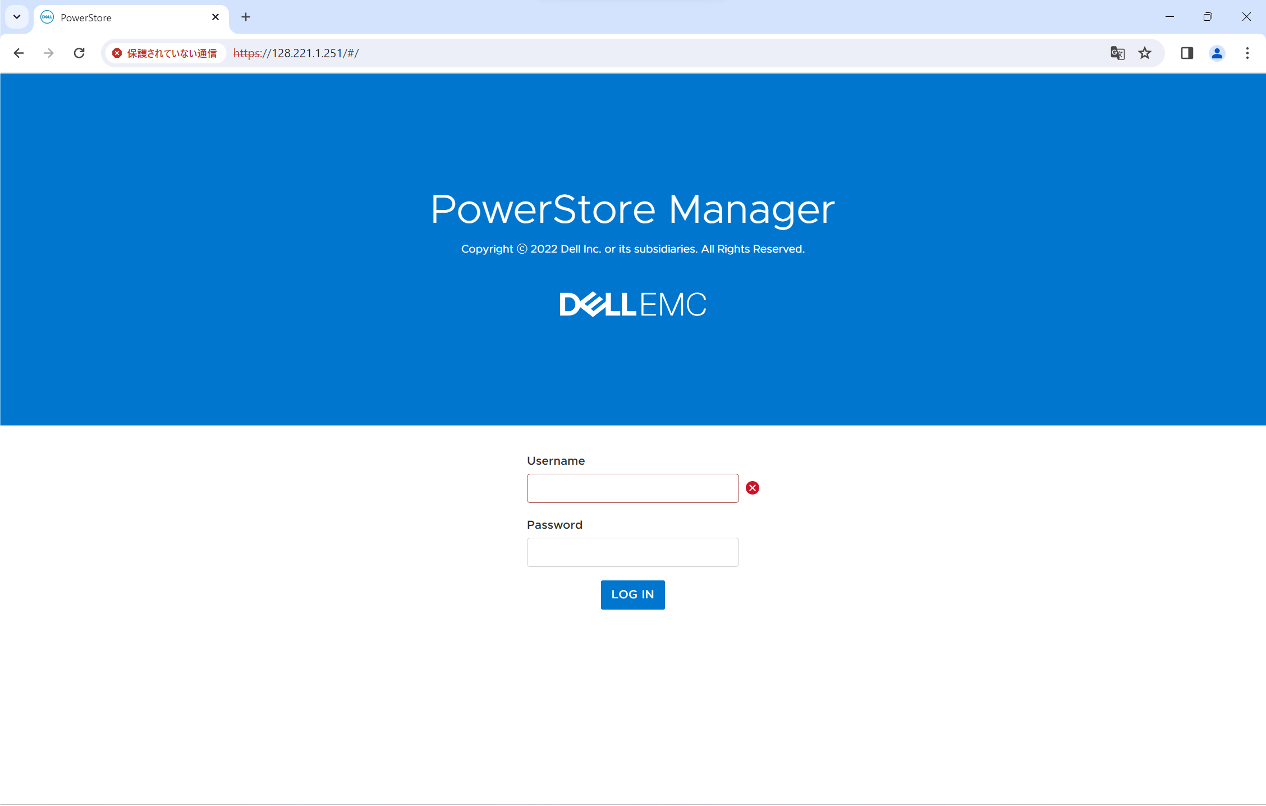
Task: Open the Translate page icon
Action: 1118,53
